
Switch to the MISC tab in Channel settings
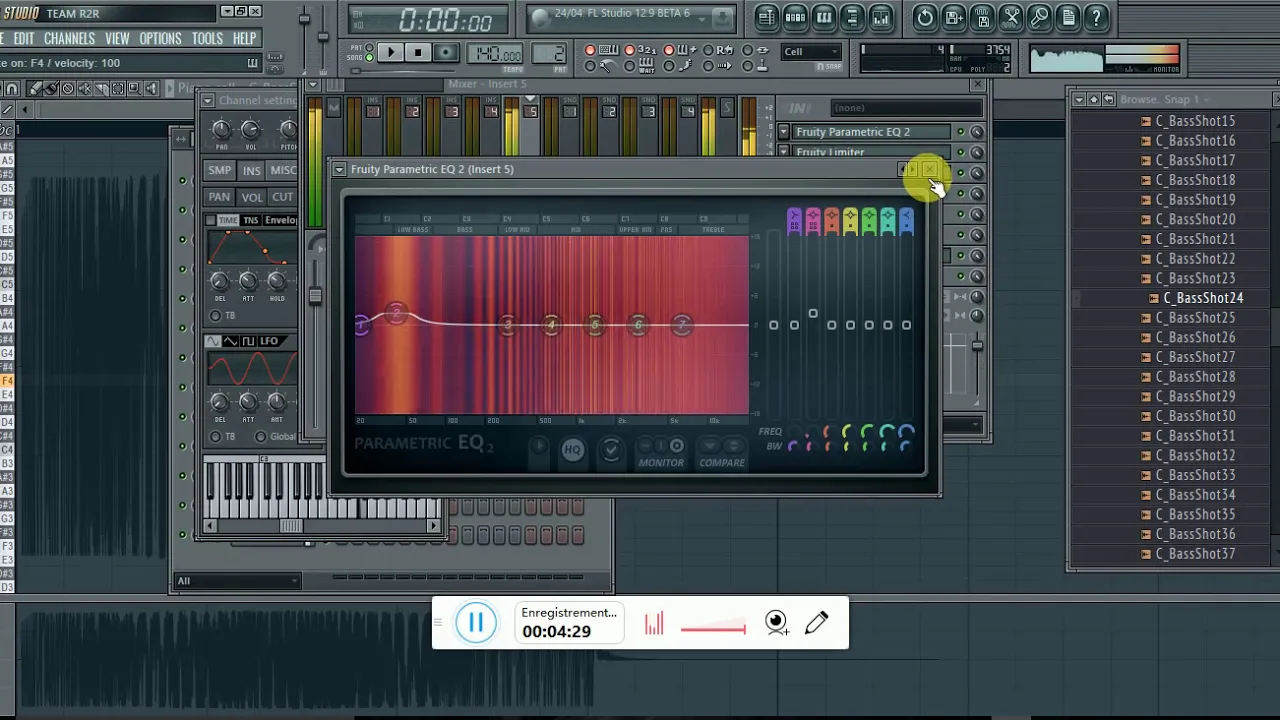(x=283, y=170)
